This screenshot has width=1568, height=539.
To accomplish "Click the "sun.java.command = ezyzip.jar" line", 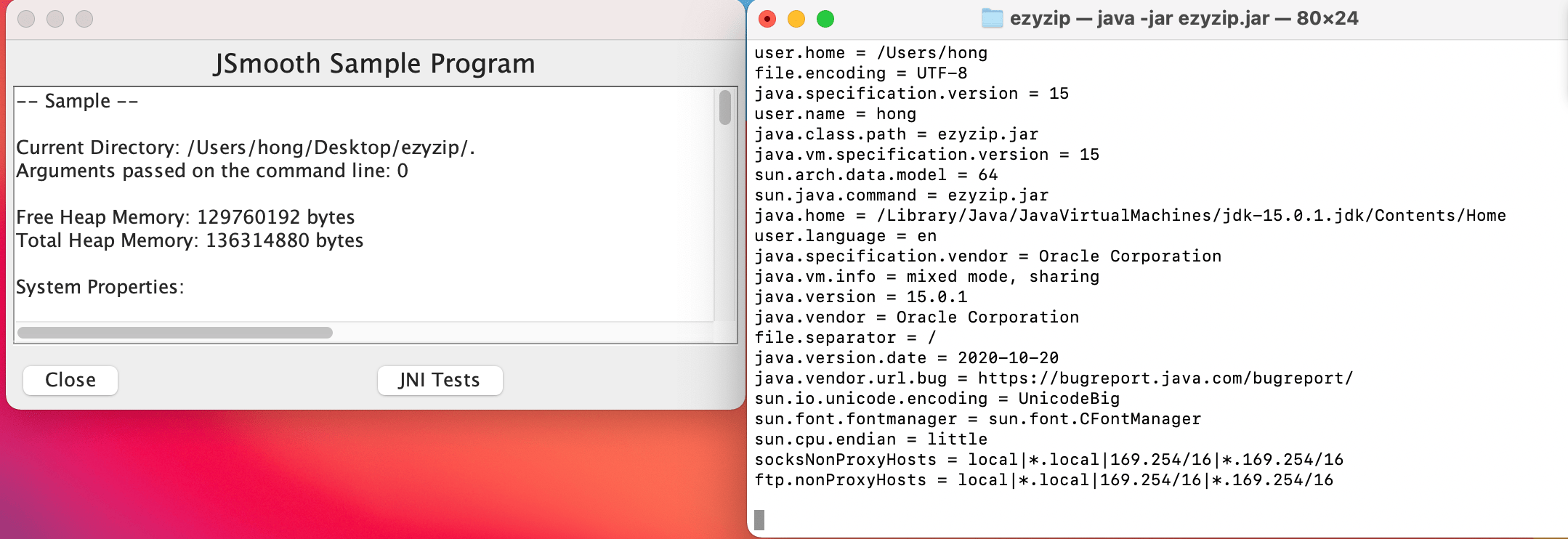I will [902, 195].
